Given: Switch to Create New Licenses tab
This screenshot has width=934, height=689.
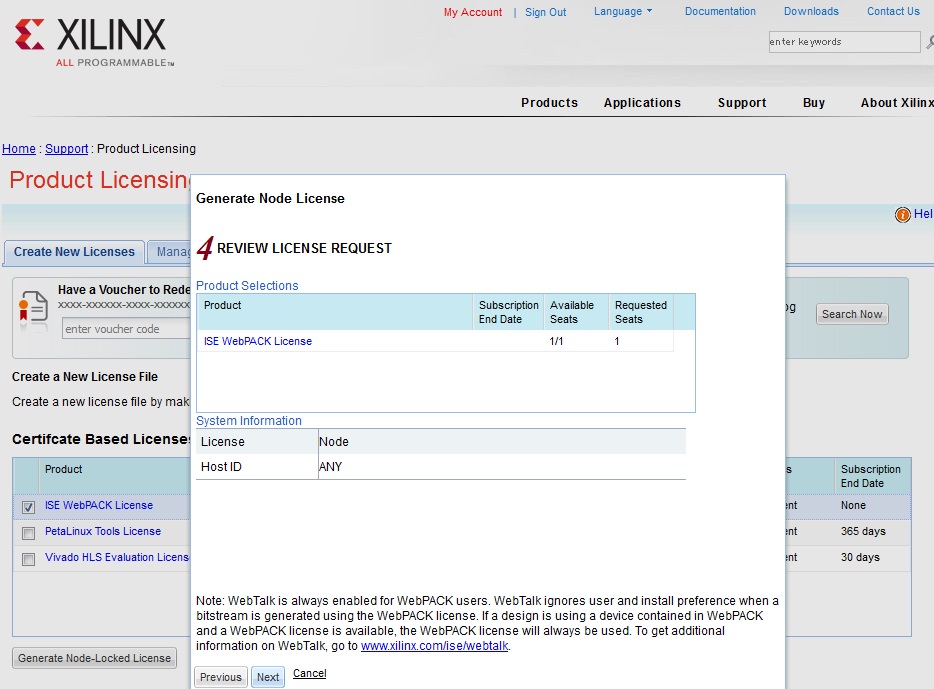Looking at the screenshot, I should pos(74,252).
